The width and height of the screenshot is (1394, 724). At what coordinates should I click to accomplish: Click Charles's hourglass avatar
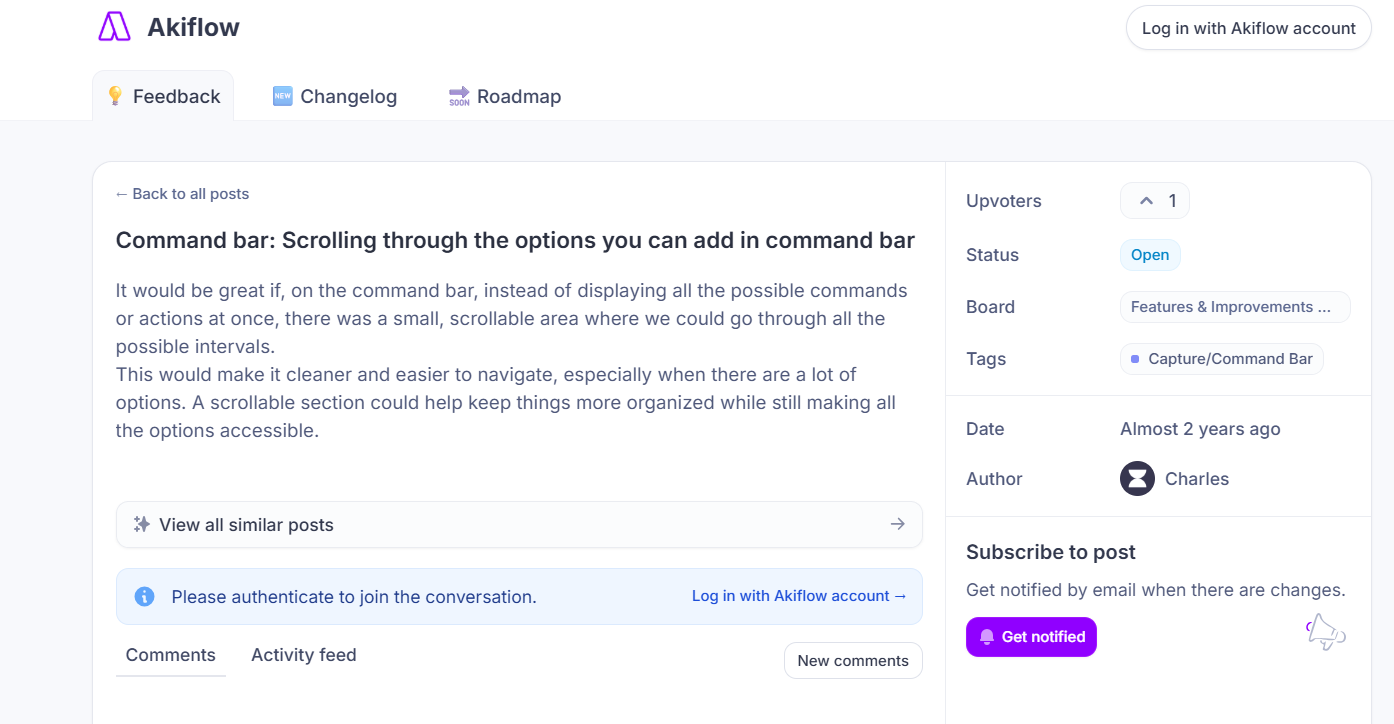click(1137, 479)
